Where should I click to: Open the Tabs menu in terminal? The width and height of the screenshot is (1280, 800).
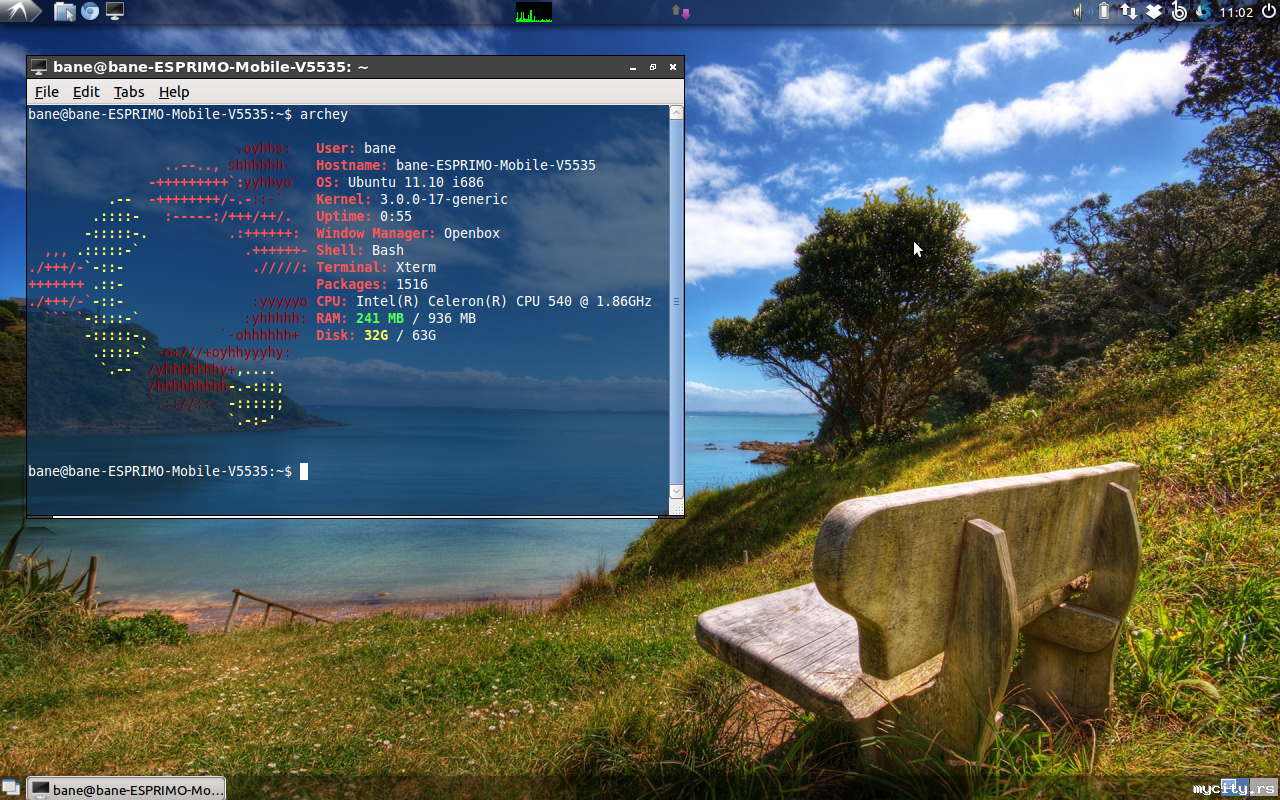[x=129, y=92]
